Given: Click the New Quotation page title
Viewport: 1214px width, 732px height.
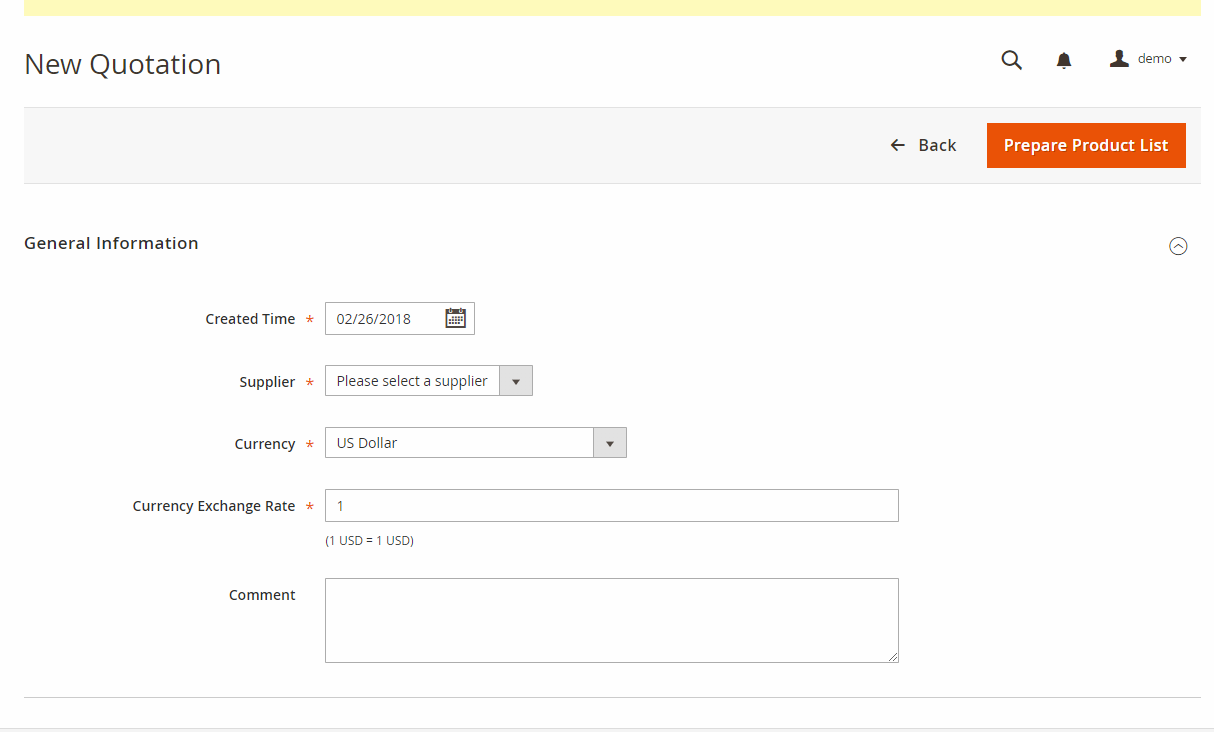Looking at the screenshot, I should 123,64.
